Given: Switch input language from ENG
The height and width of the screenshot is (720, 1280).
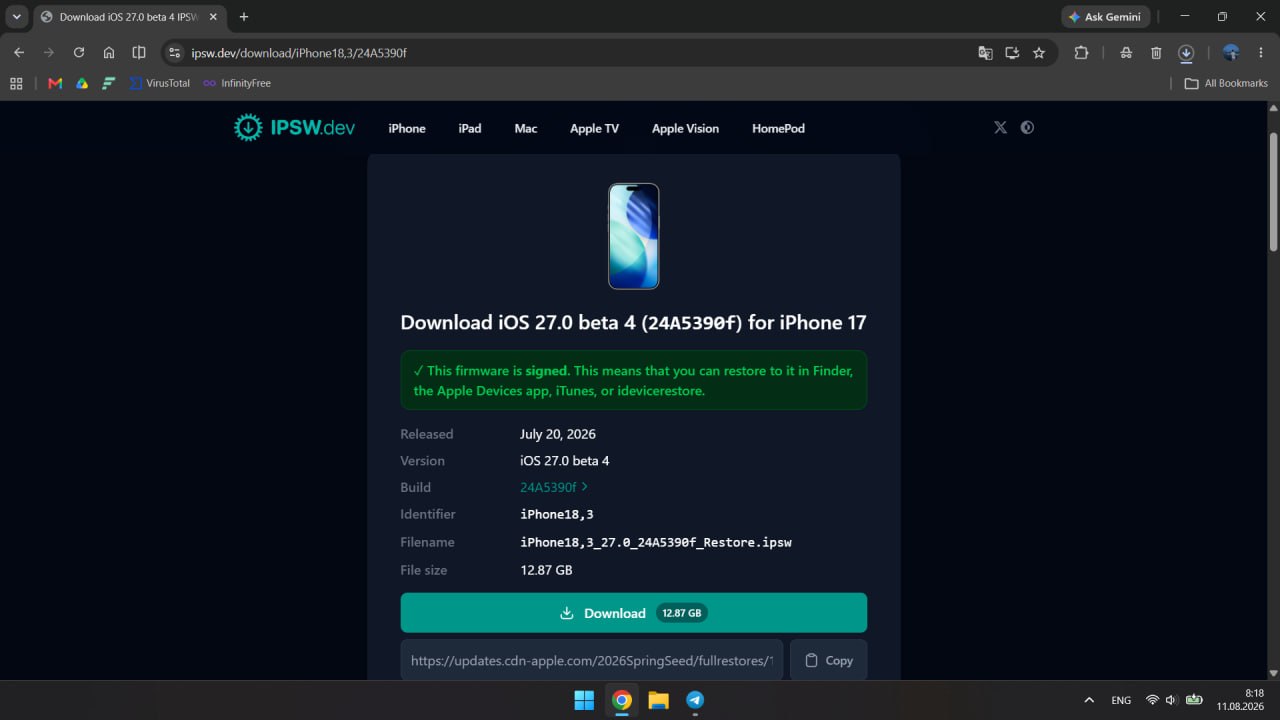Looking at the screenshot, I should (1121, 700).
